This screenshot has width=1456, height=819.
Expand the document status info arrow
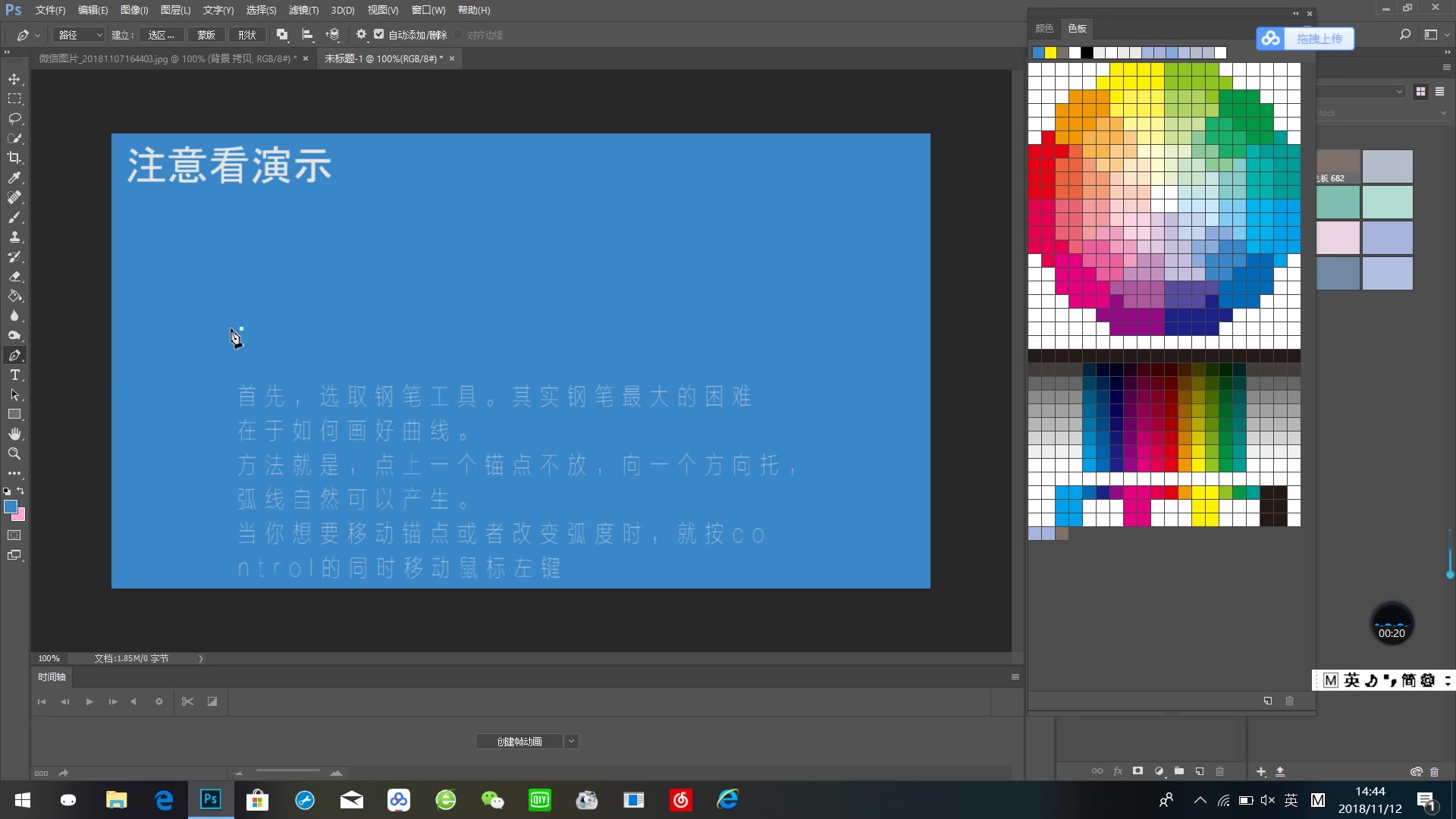(x=201, y=659)
